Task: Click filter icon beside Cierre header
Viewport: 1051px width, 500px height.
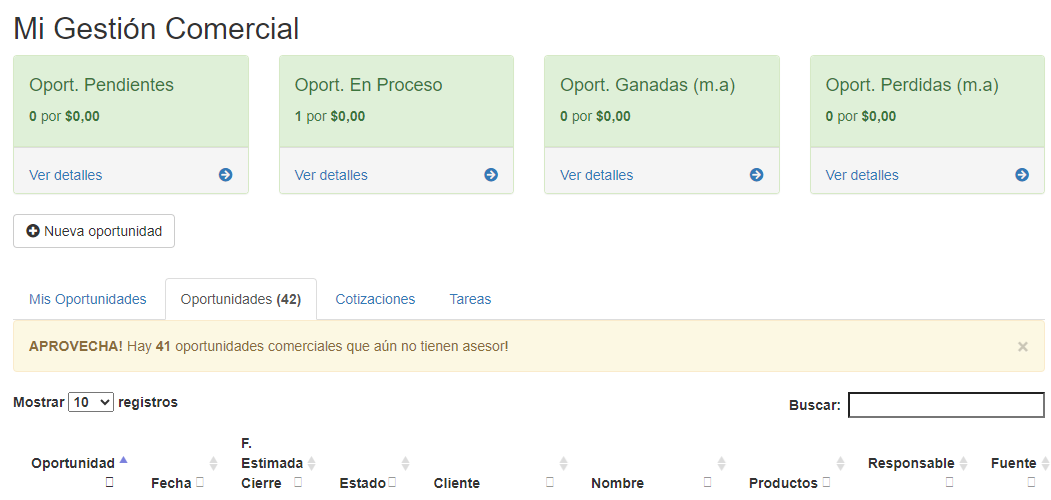Action: tap(298, 482)
